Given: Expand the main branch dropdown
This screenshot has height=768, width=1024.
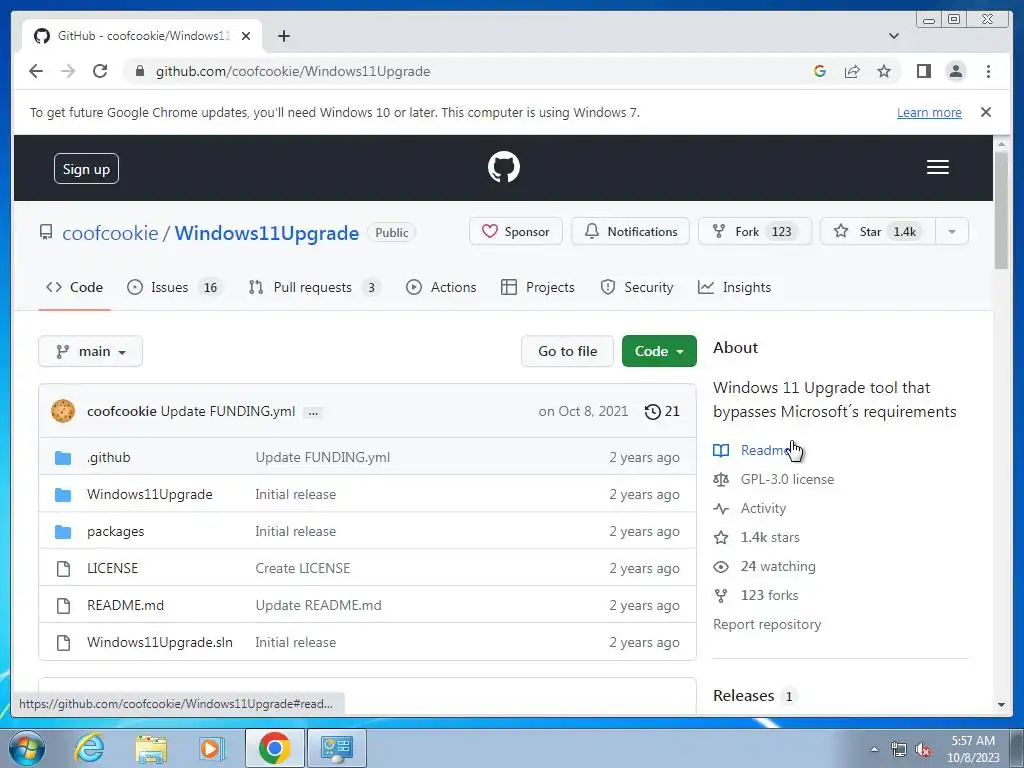Looking at the screenshot, I should pos(90,351).
